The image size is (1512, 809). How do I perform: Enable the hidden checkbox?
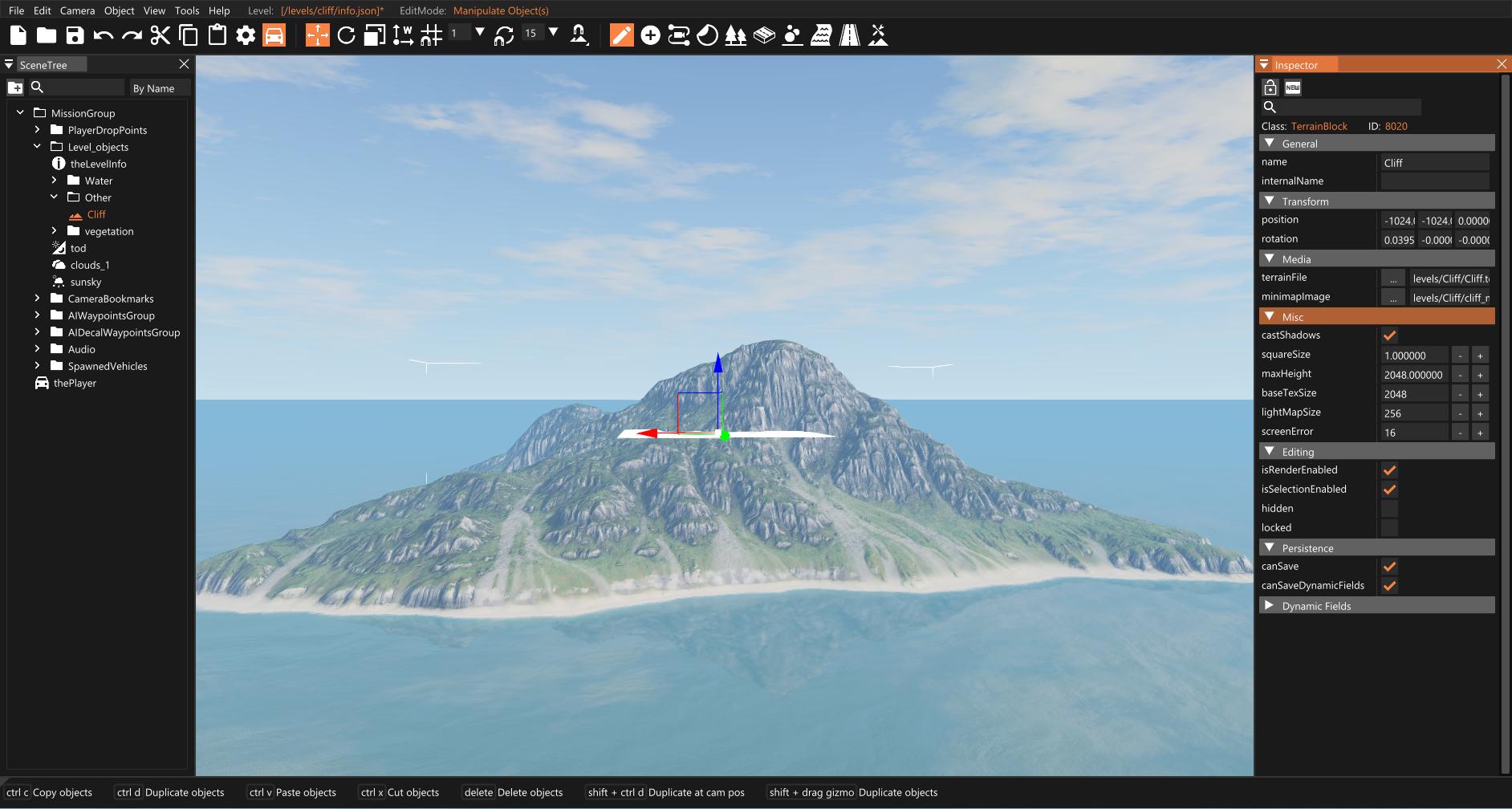coord(1390,509)
